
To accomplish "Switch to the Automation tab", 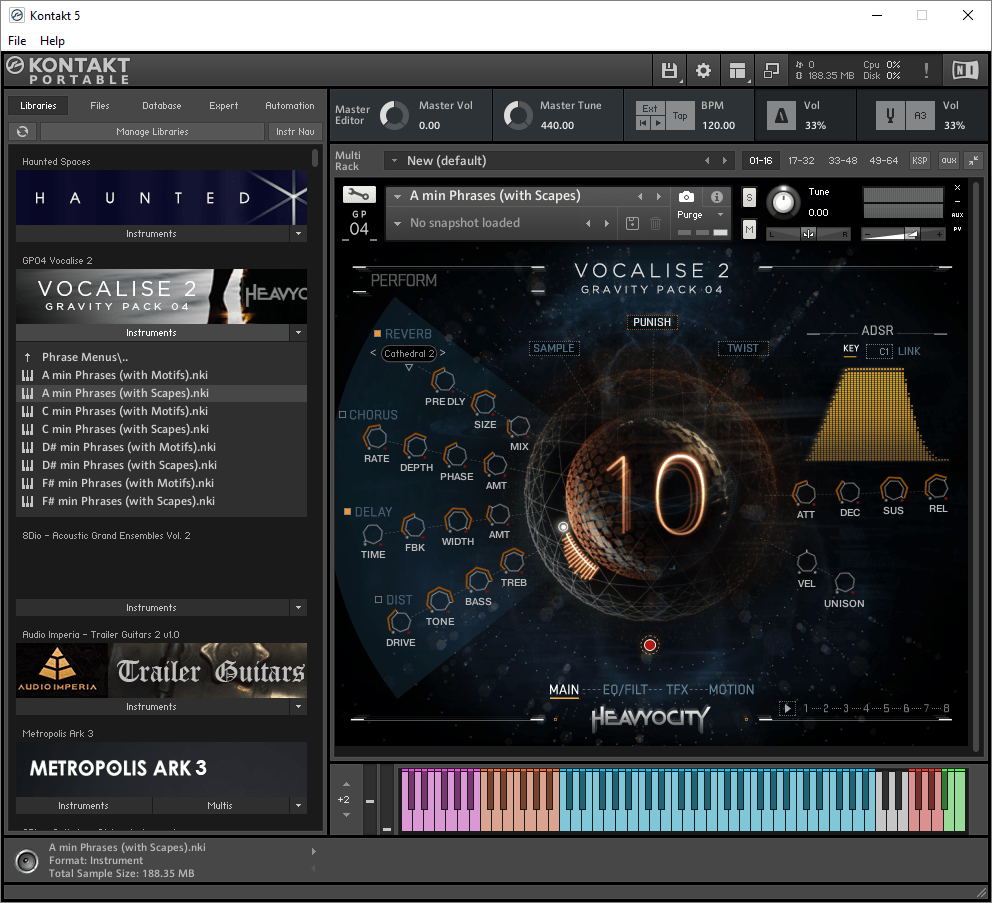I will click(290, 106).
